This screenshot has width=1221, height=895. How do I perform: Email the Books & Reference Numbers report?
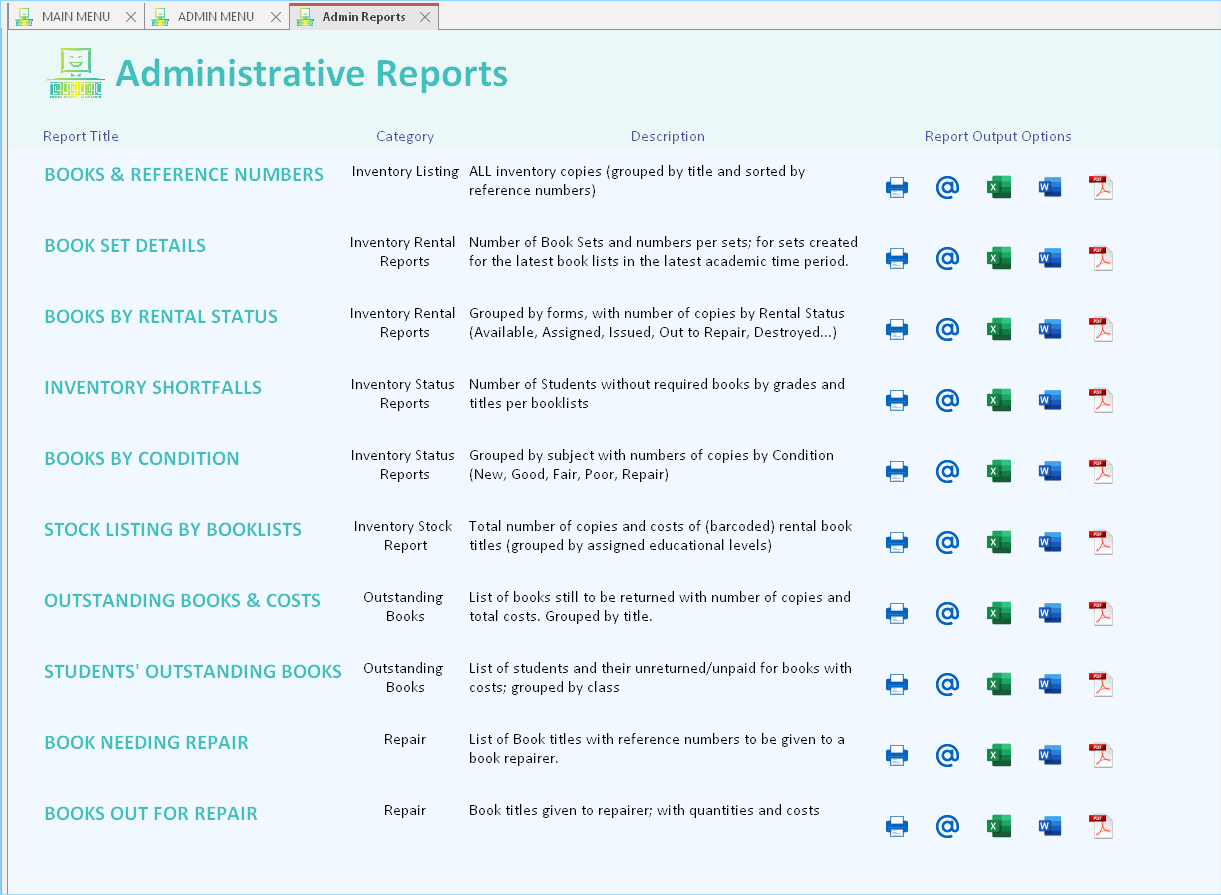coord(947,187)
